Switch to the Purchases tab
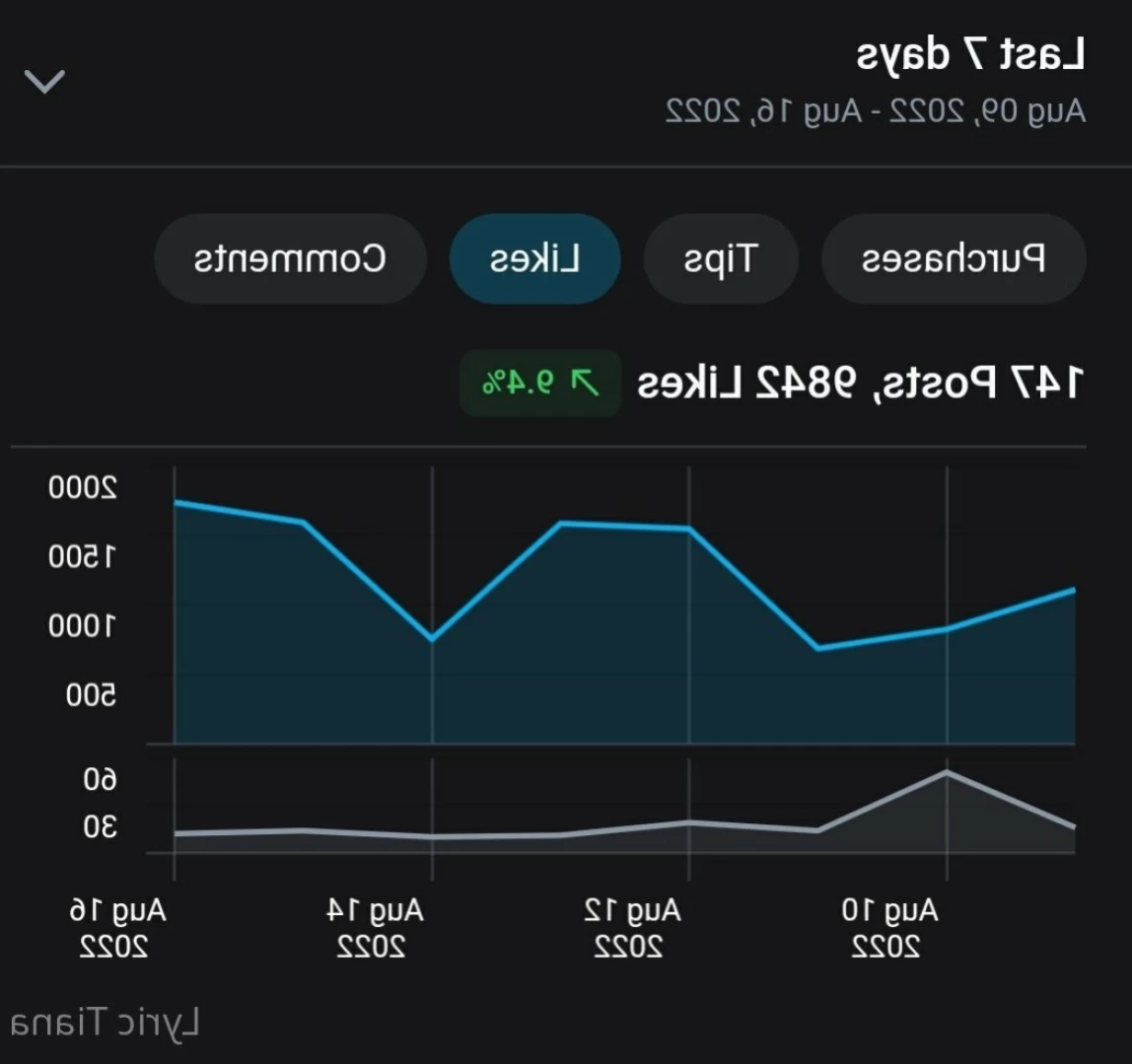This screenshot has width=1132, height=1064. click(954, 258)
